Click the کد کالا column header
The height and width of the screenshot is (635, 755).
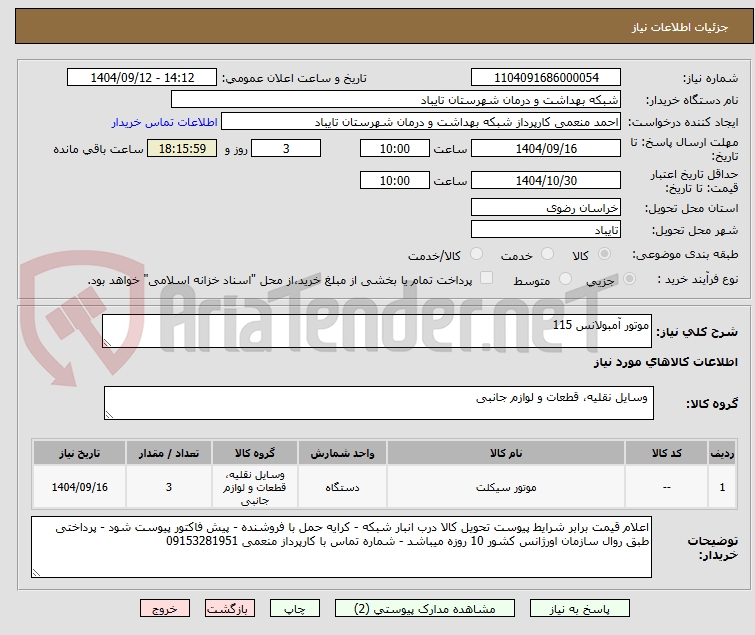coord(666,453)
